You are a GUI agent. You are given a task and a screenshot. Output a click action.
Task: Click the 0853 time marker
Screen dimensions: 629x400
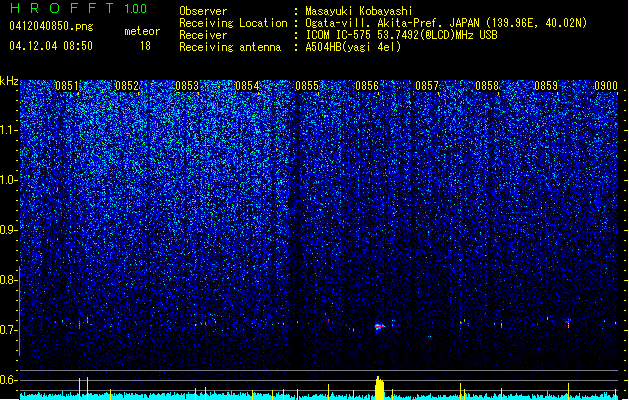187,86
